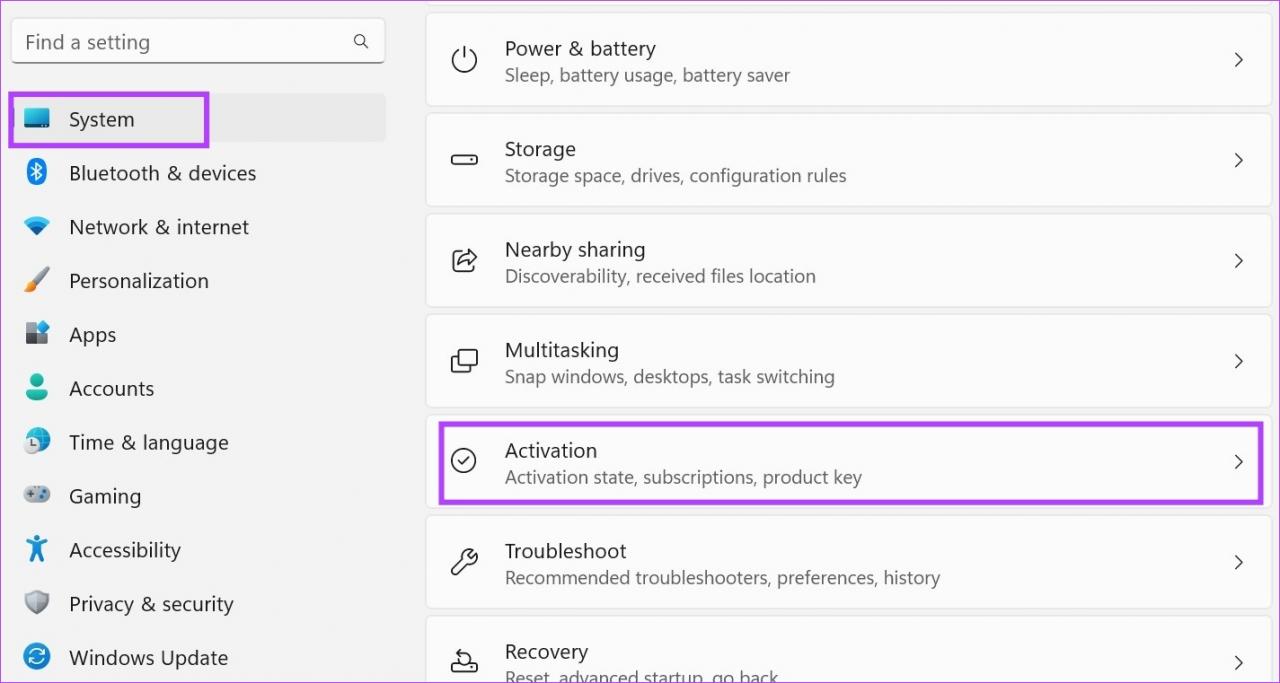The width and height of the screenshot is (1280, 683).
Task: Click the Personalization paintbrush icon
Action: point(37,281)
